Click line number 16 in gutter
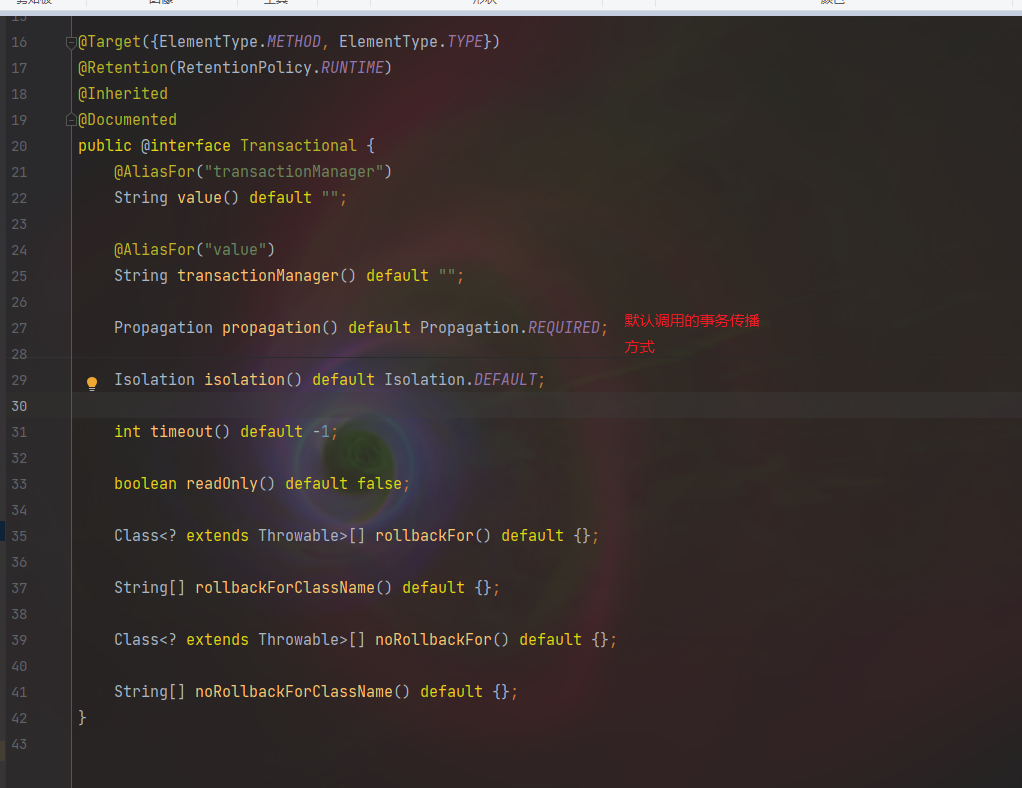 (20, 42)
